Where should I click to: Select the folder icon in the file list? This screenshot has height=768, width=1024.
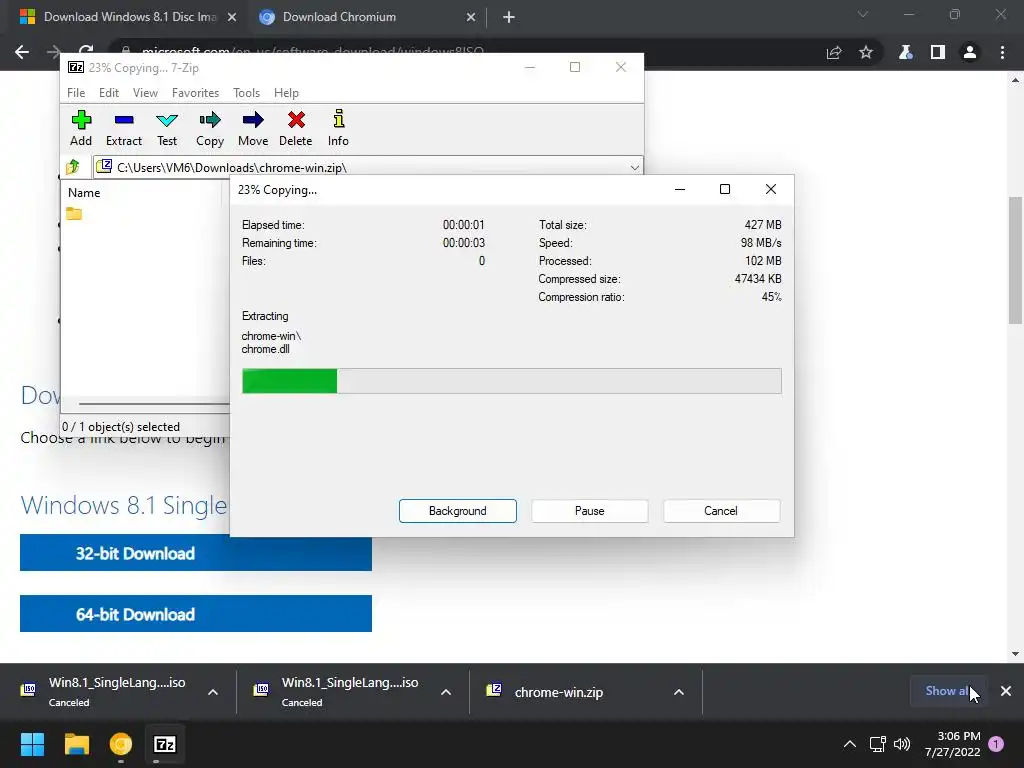[74, 214]
